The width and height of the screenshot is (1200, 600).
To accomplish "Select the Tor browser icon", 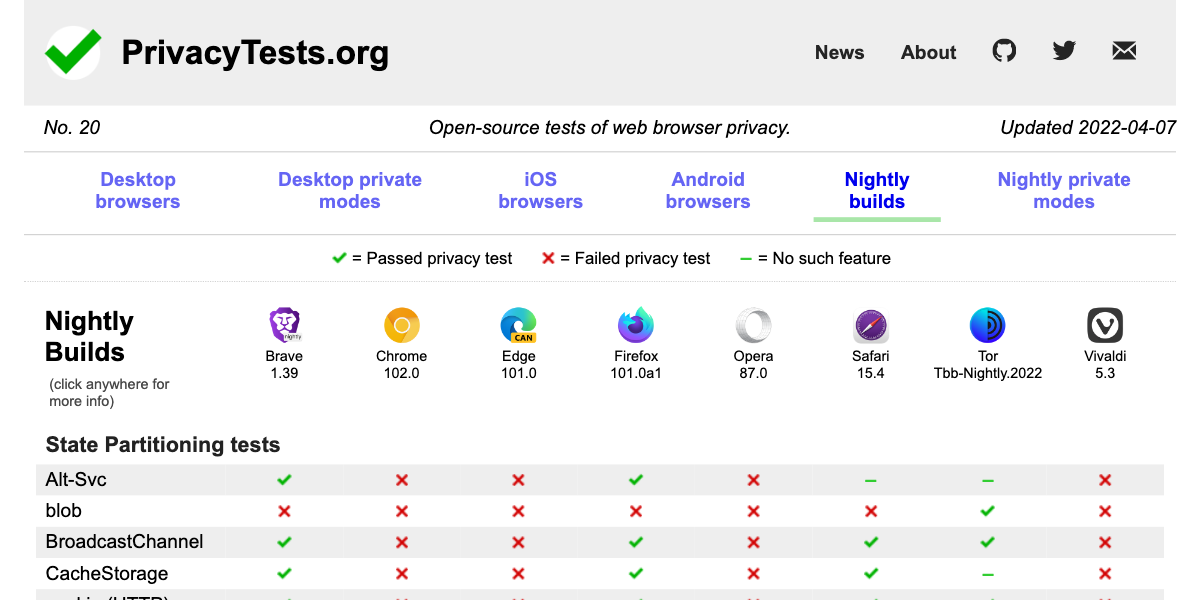I will [988, 325].
